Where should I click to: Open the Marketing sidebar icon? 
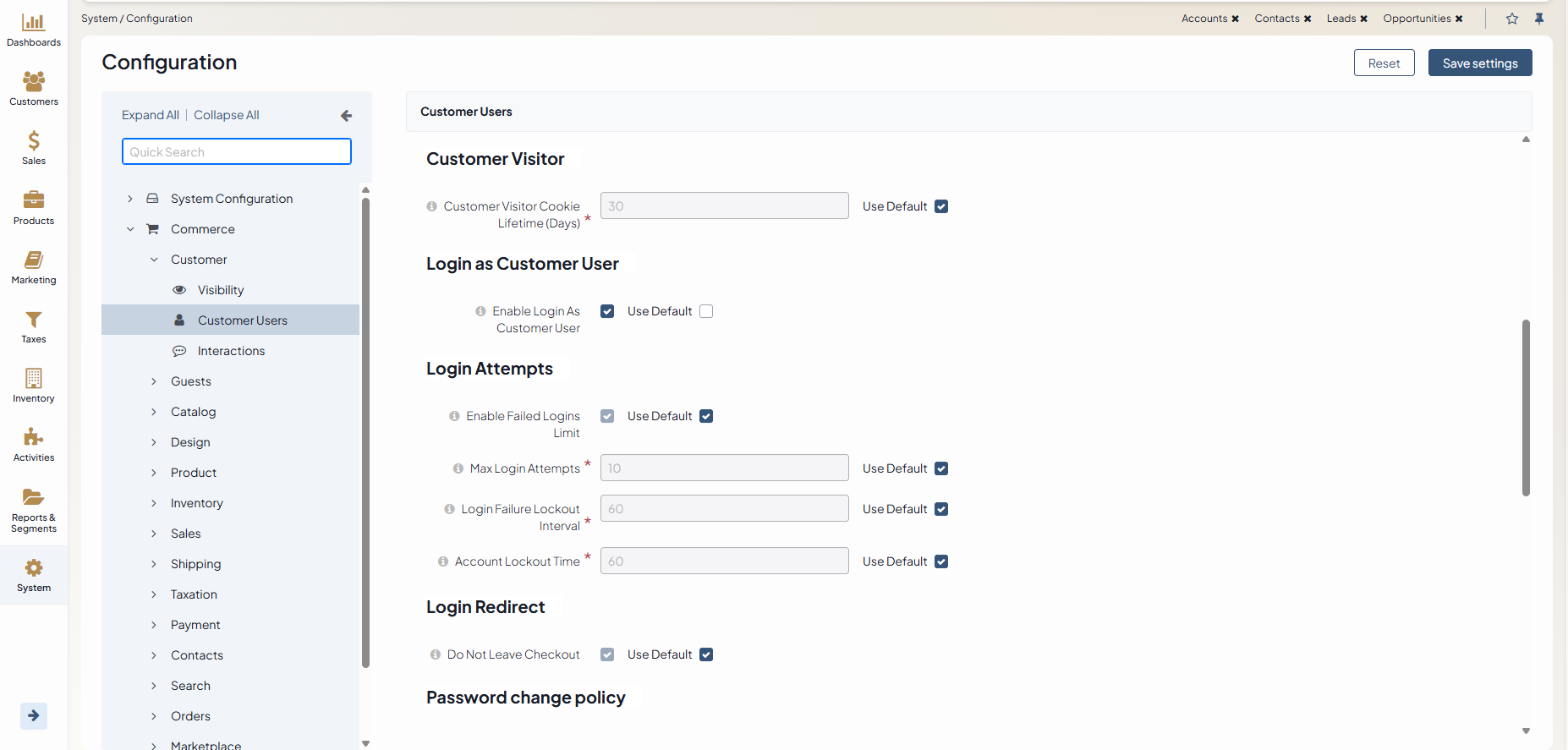click(x=34, y=260)
